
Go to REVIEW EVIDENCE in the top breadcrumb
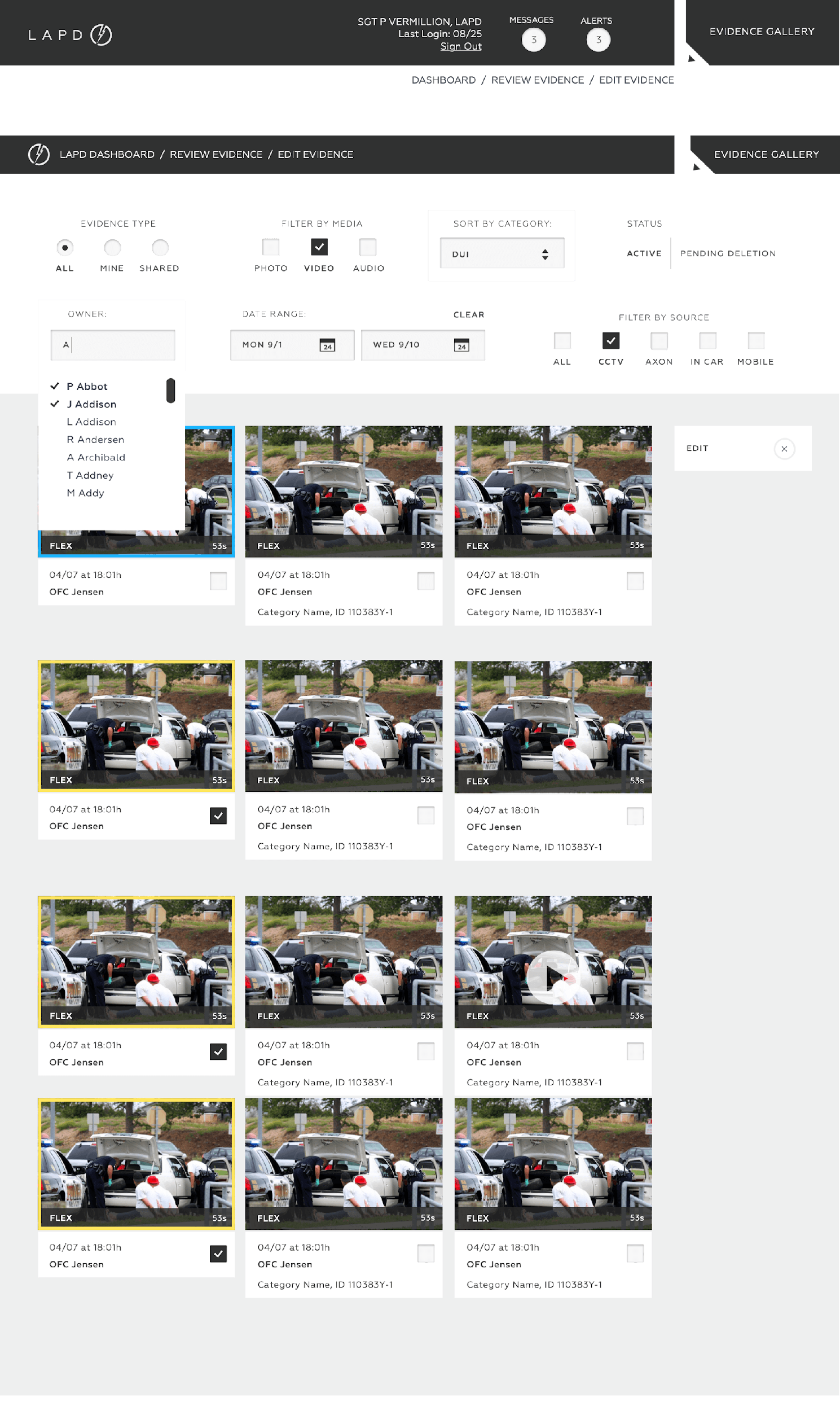pyautogui.click(x=537, y=80)
